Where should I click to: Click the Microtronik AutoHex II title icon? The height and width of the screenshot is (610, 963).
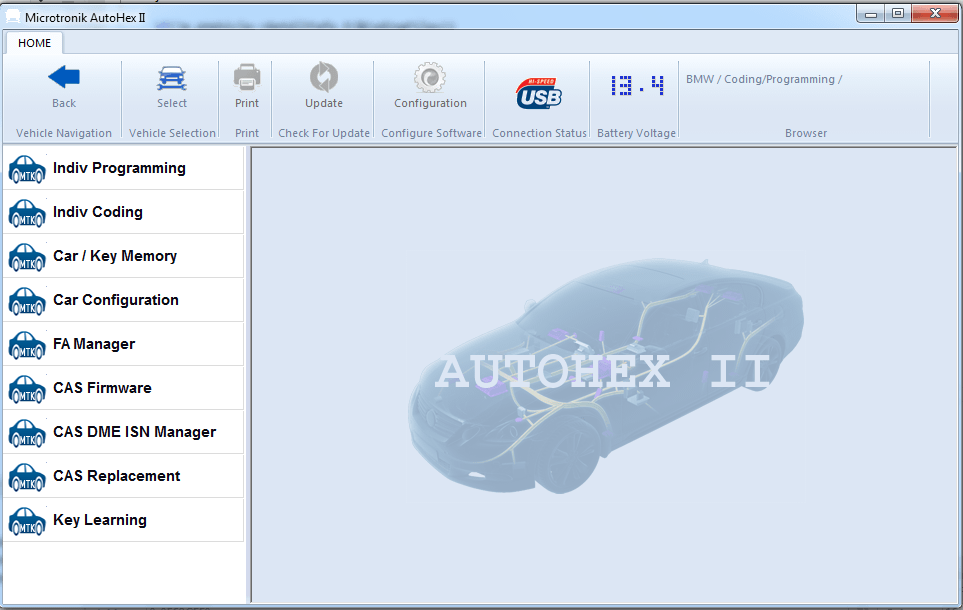point(13,17)
